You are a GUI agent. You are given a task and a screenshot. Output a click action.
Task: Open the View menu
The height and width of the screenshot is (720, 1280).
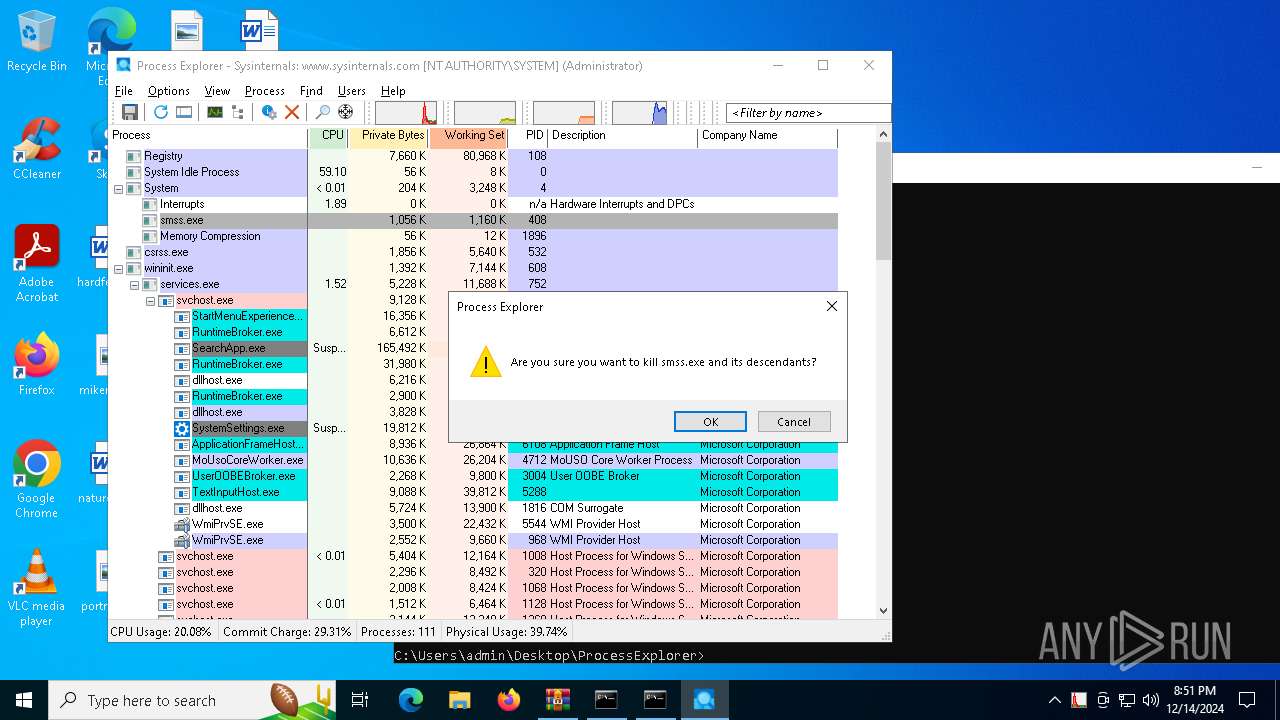(x=217, y=91)
